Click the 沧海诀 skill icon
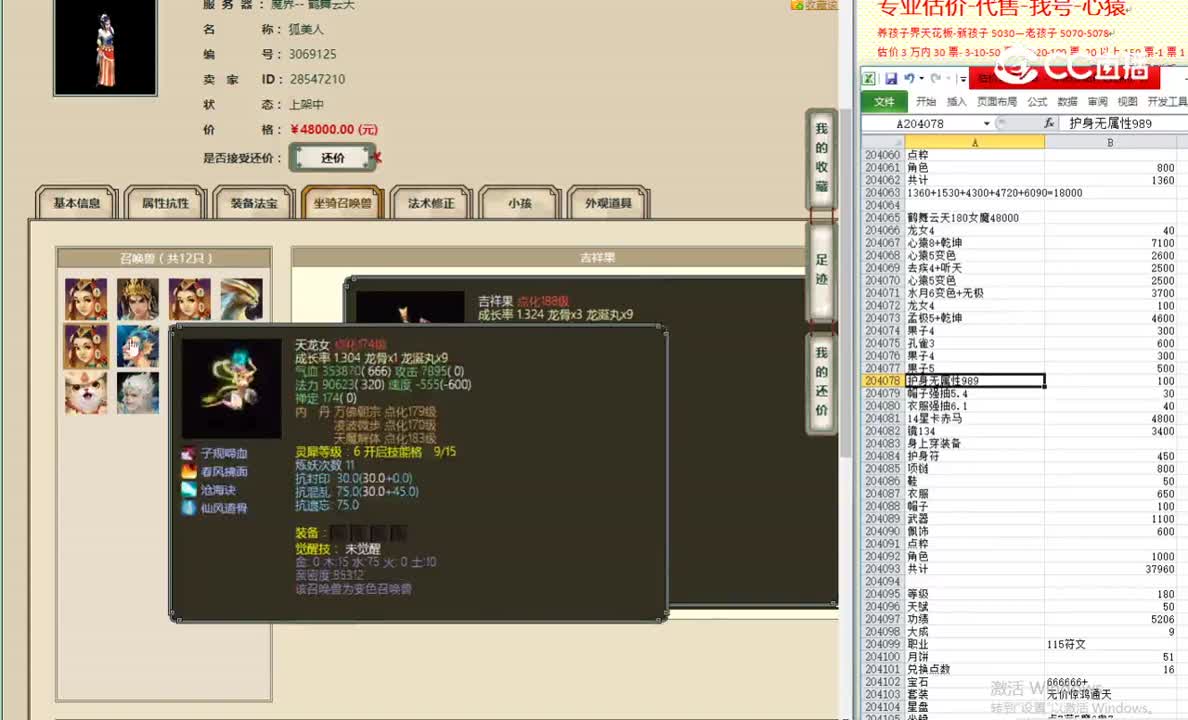Screen dimensions: 1188x720 click(x=189, y=490)
